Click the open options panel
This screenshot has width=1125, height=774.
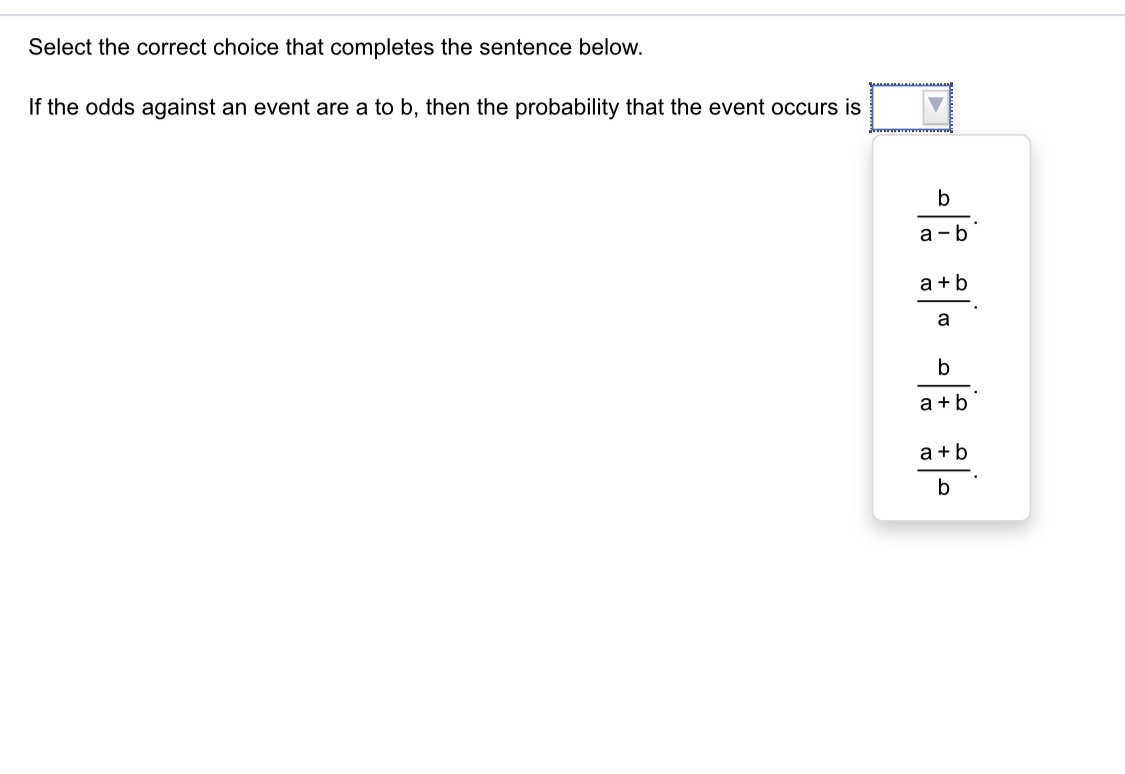coord(950,327)
